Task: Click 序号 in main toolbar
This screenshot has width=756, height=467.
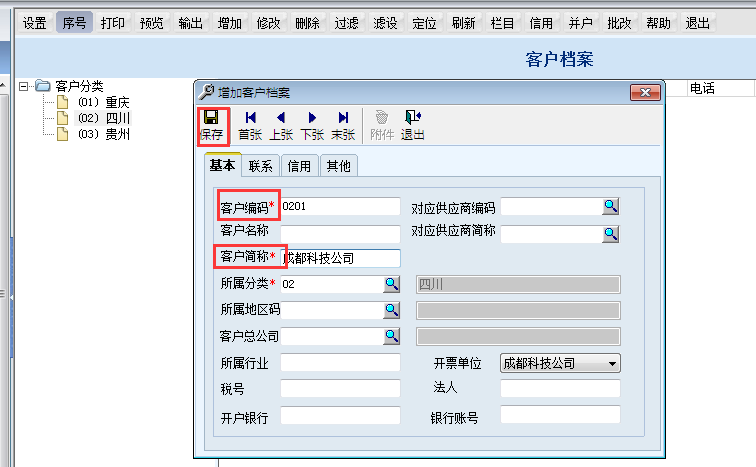Action: coord(74,23)
